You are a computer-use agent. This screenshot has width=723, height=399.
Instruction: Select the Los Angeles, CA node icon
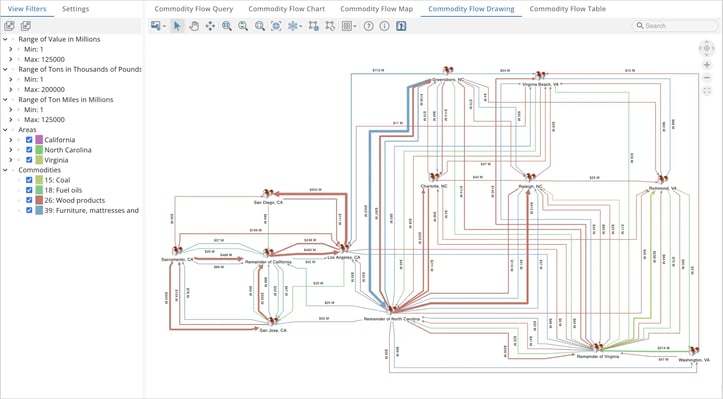[344, 248]
